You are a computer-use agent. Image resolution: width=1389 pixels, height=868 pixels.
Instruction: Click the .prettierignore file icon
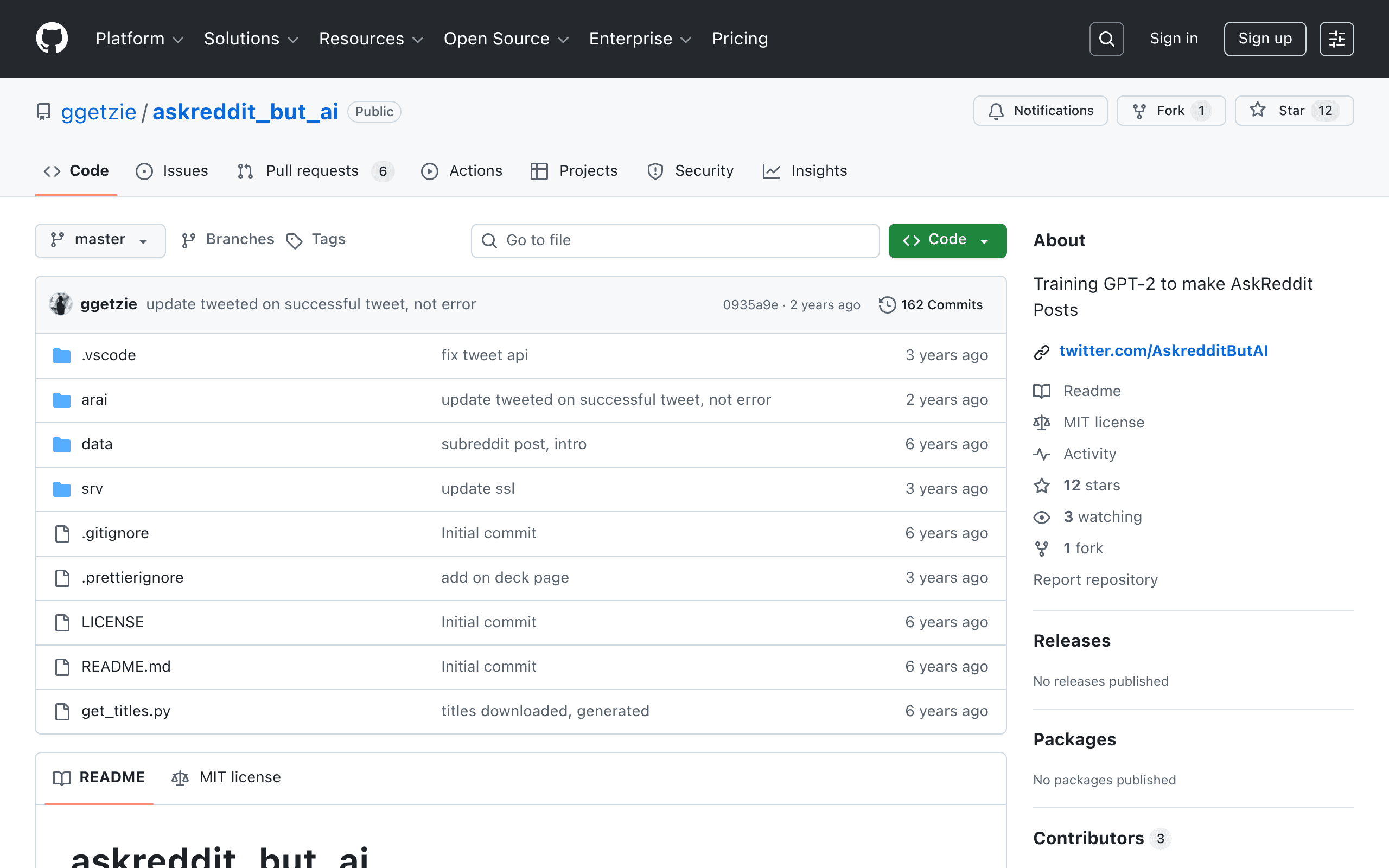62,578
